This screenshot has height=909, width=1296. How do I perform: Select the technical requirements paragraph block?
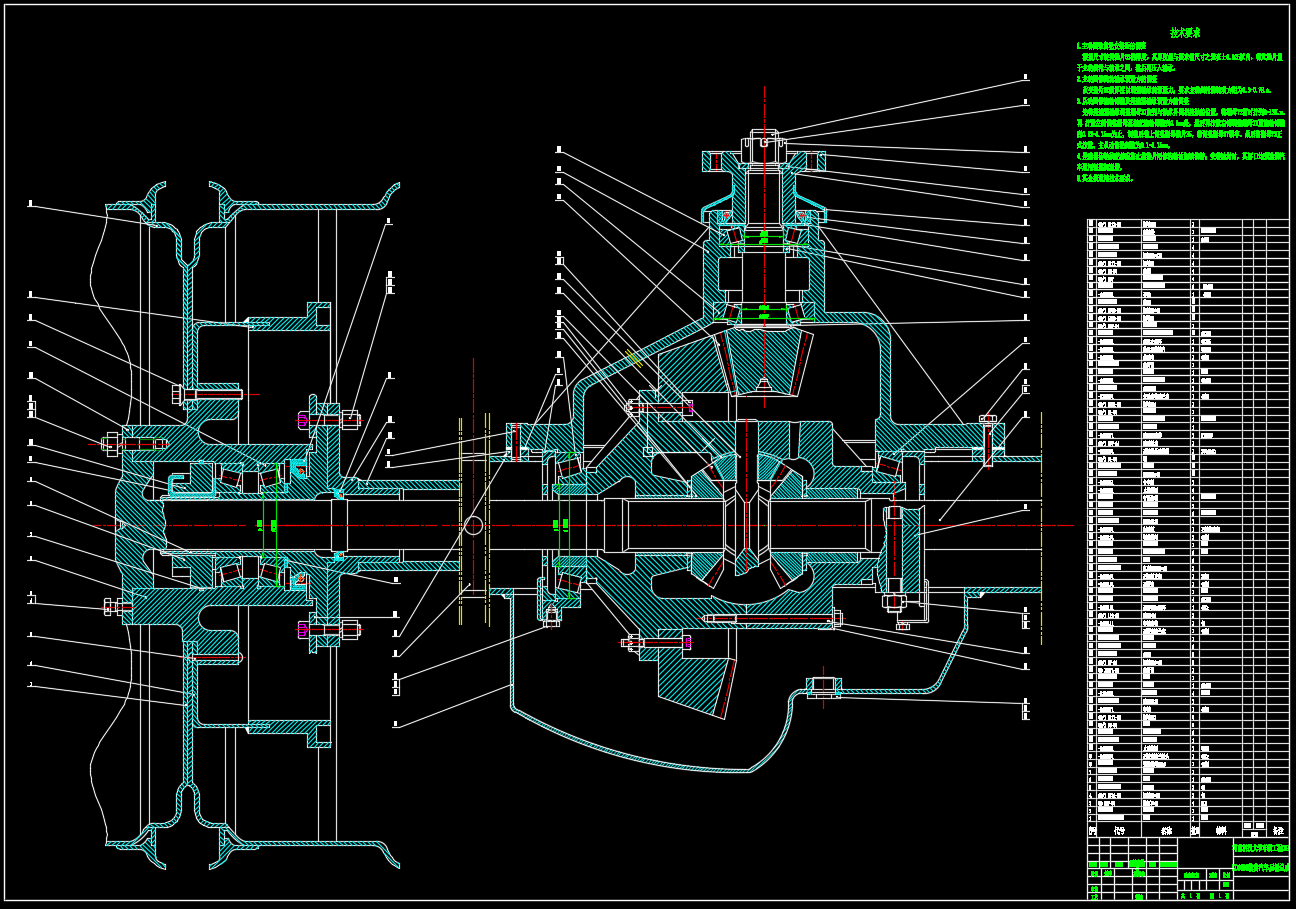click(x=1180, y=112)
